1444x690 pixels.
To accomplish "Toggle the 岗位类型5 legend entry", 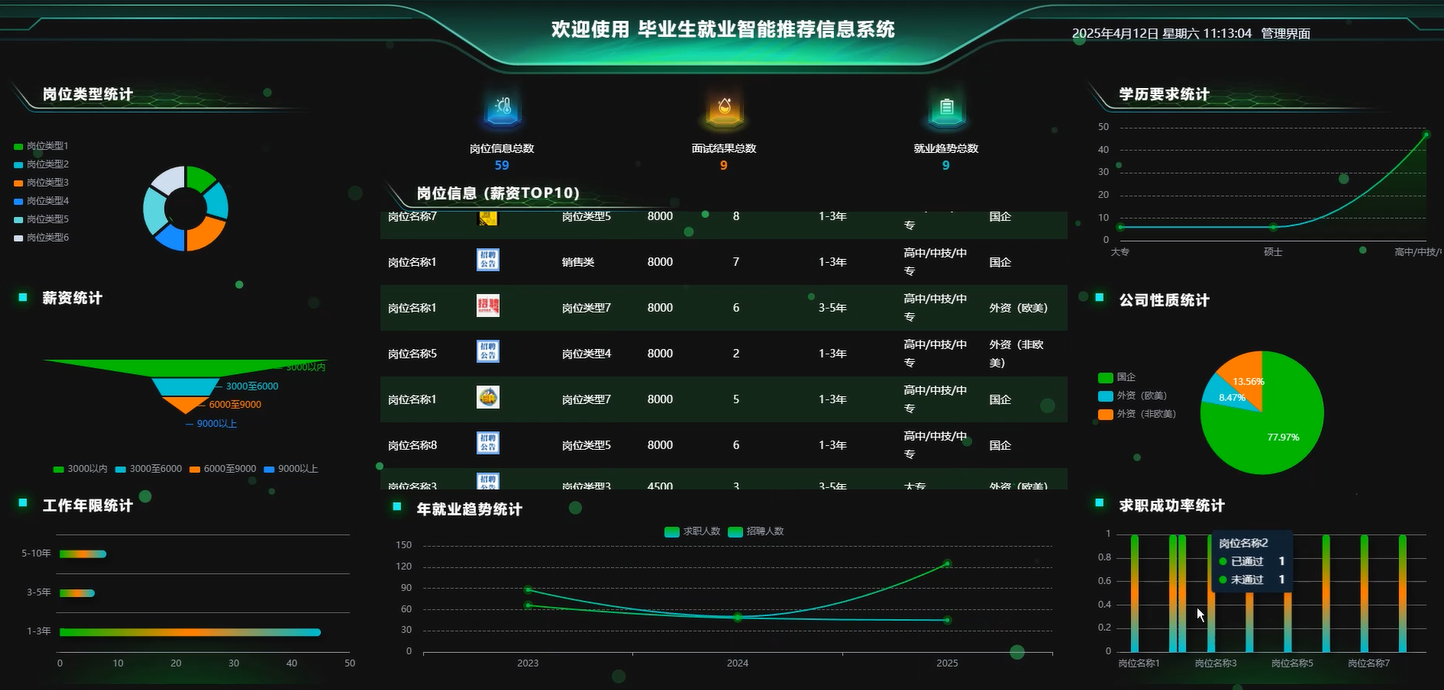I will click(x=41, y=219).
